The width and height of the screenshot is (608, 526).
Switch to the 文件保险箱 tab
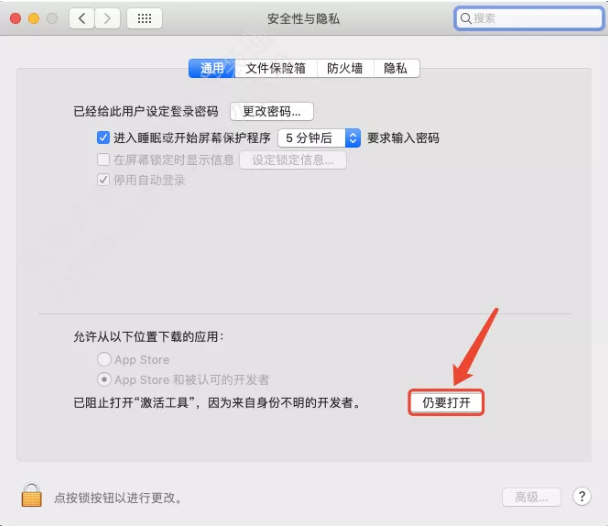click(276, 69)
